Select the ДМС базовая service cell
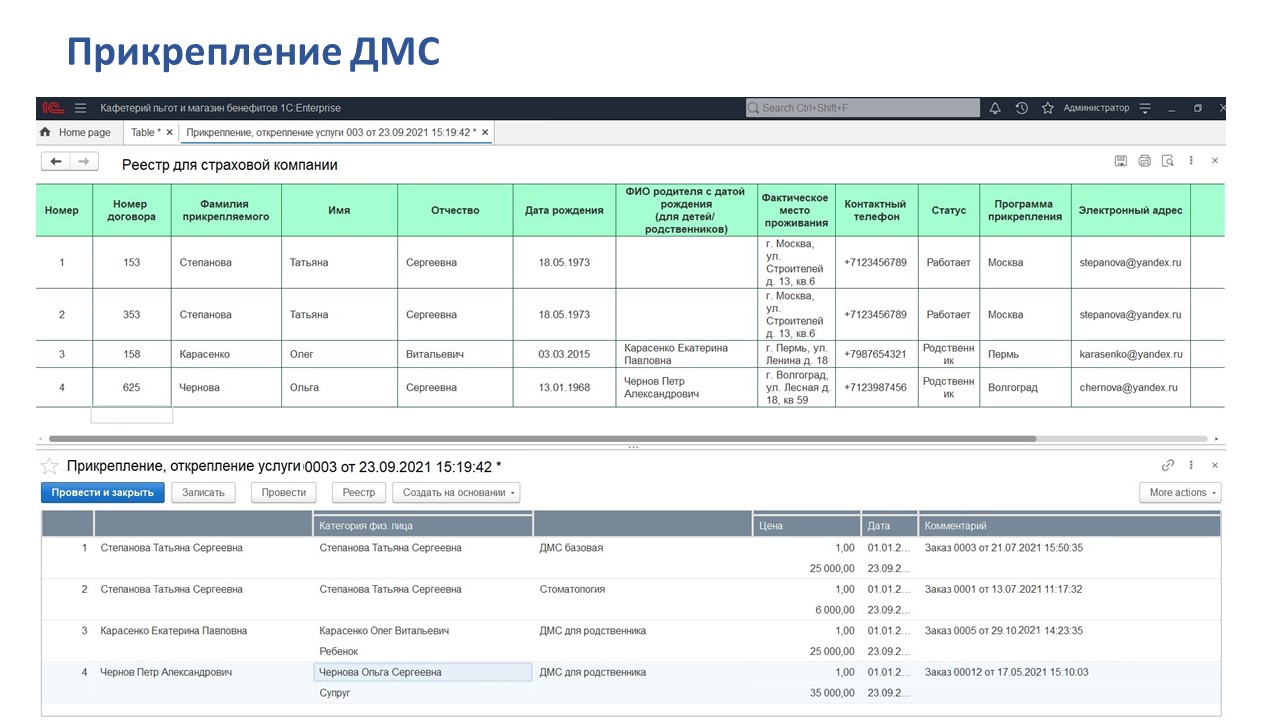Screen dimensions: 1280x720 (642, 548)
